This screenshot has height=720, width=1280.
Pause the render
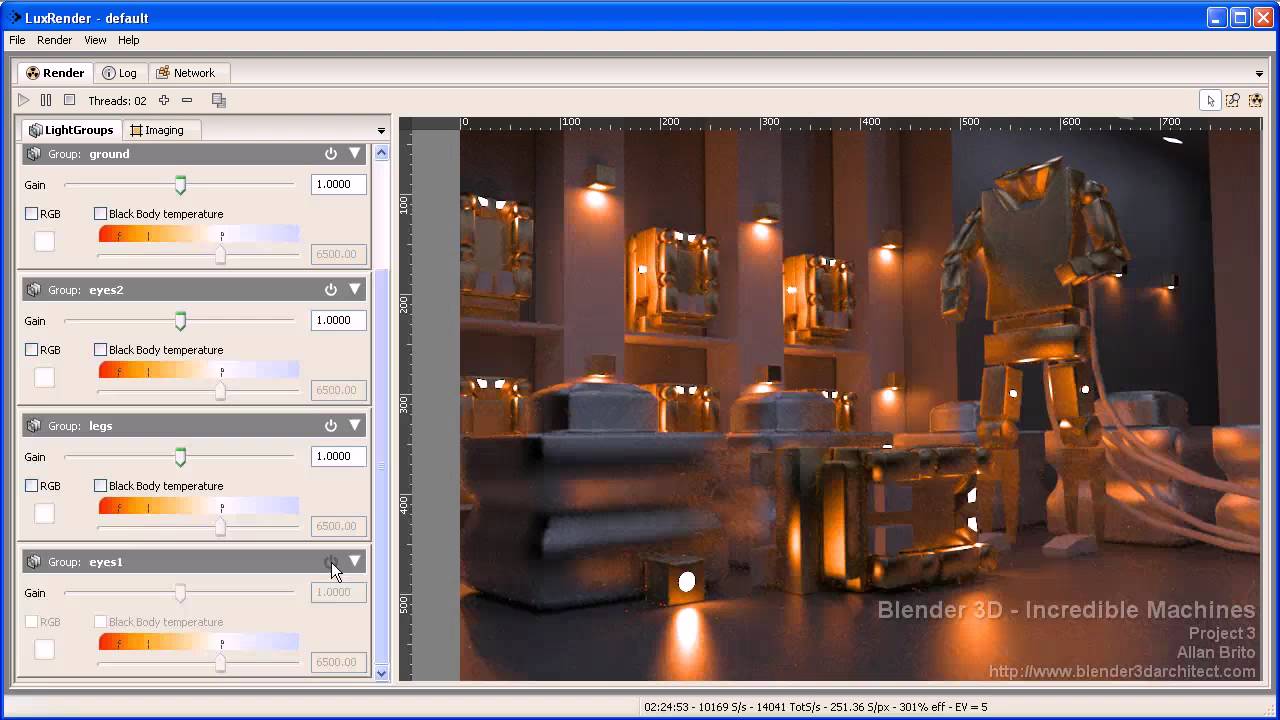coord(46,100)
